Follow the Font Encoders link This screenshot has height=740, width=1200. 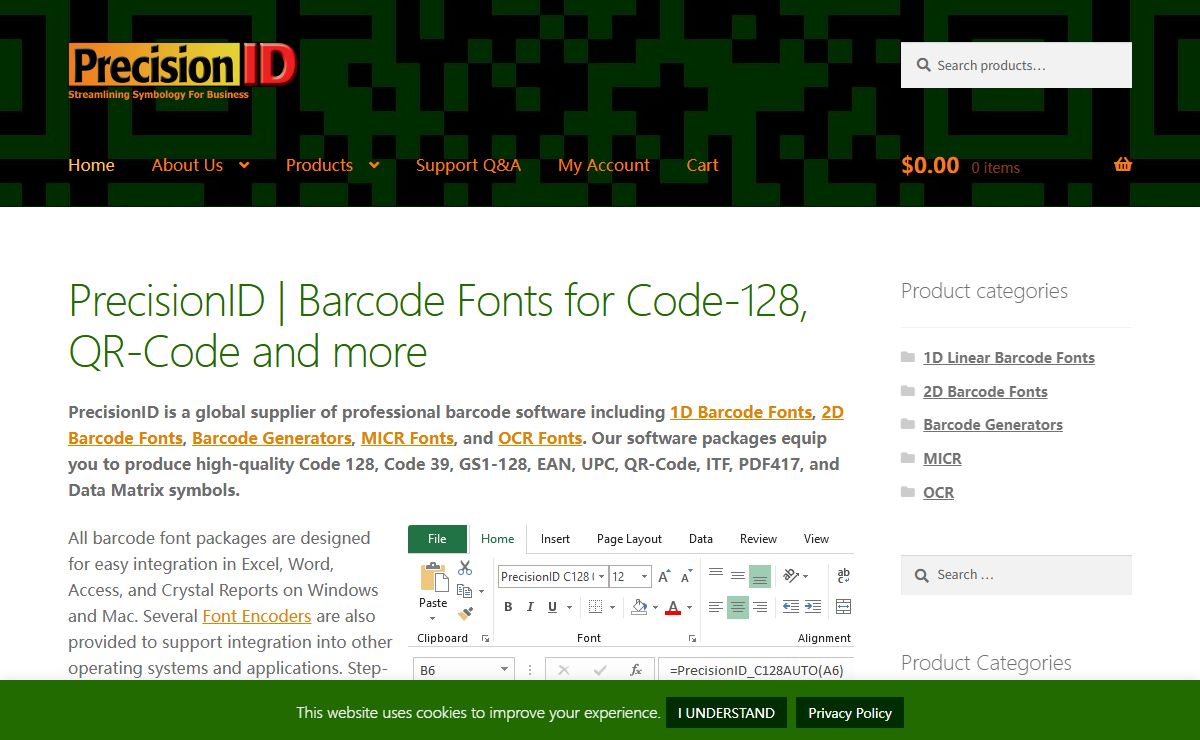click(257, 616)
